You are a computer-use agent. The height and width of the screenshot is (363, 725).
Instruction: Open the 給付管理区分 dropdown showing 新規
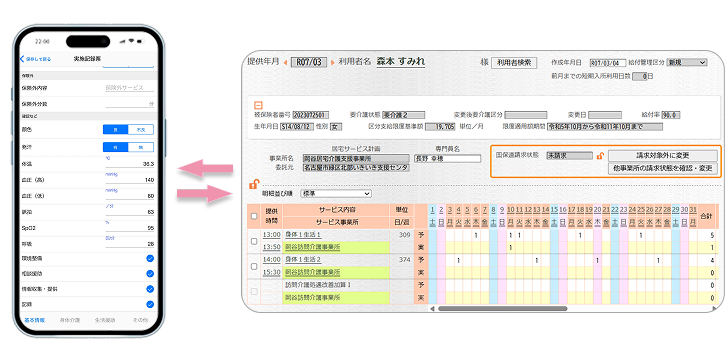[687, 62]
